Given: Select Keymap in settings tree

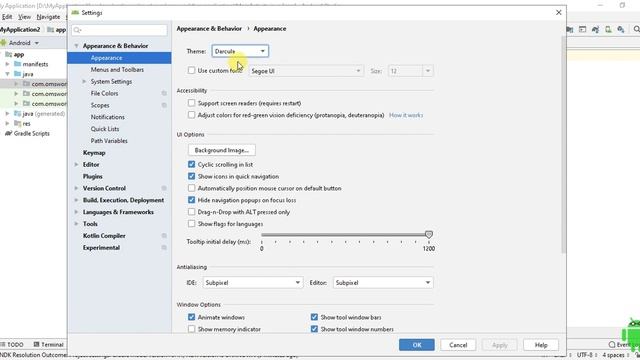Looking at the screenshot, I should [94, 153].
